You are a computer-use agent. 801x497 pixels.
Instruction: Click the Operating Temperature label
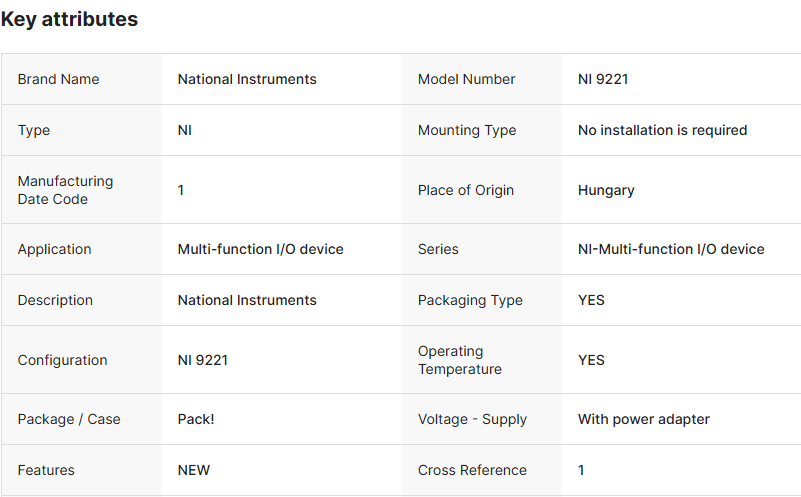460,360
